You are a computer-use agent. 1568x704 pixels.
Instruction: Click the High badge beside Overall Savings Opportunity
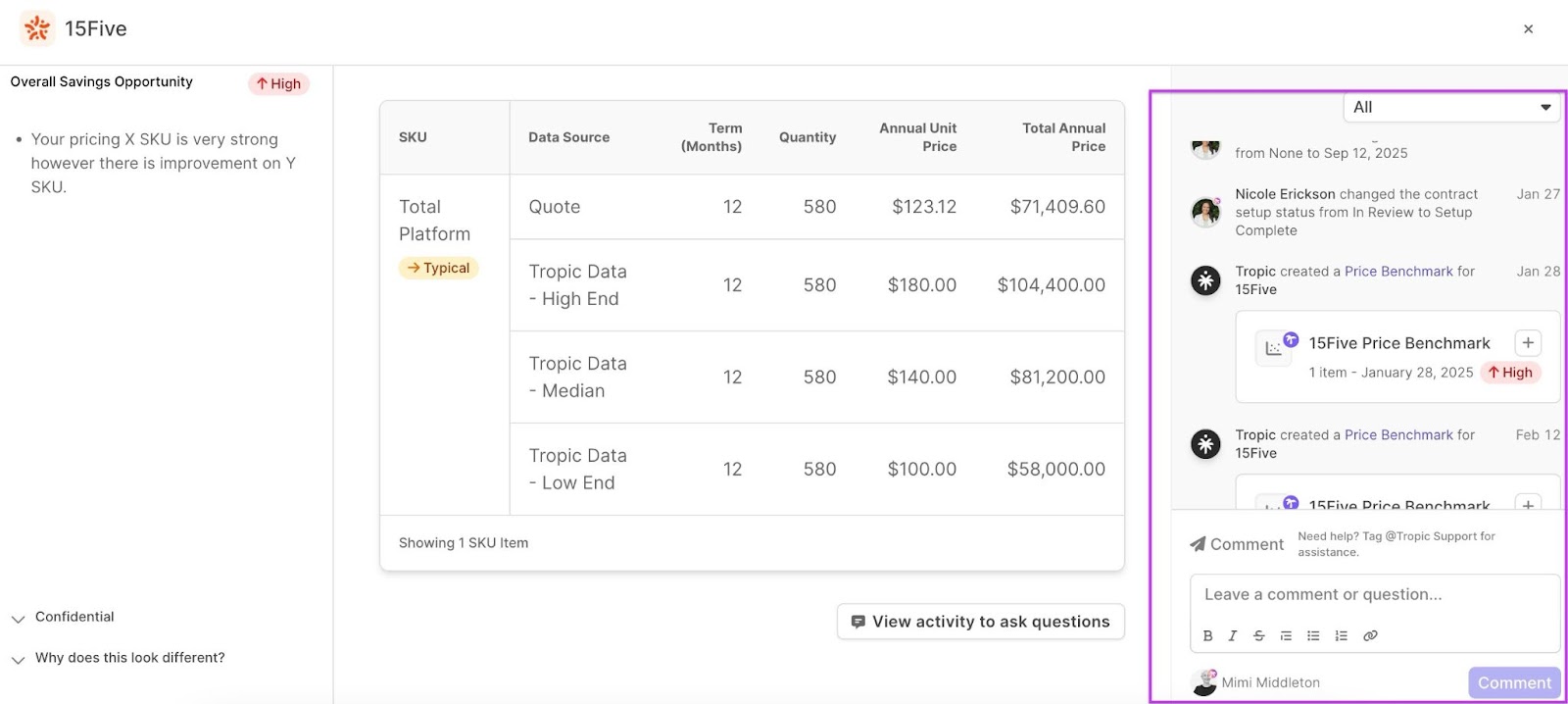(x=278, y=84)
